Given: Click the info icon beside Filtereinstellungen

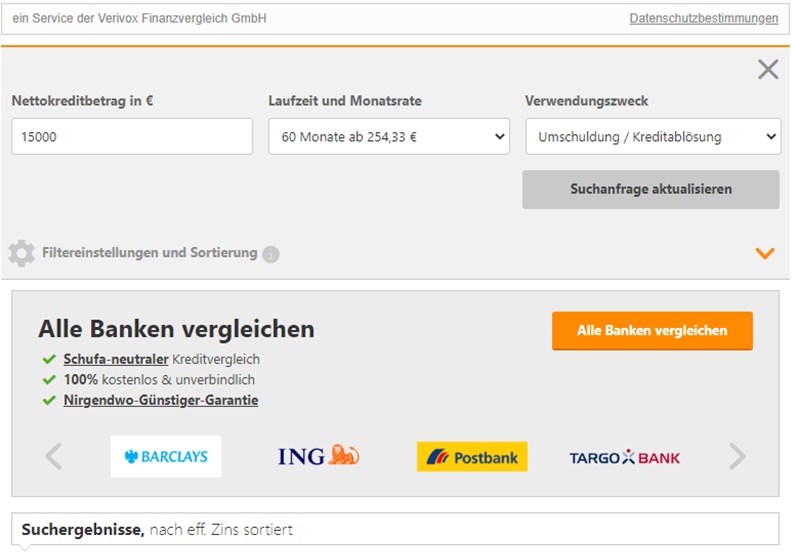Looking at the screenshot, I should 271,254.
